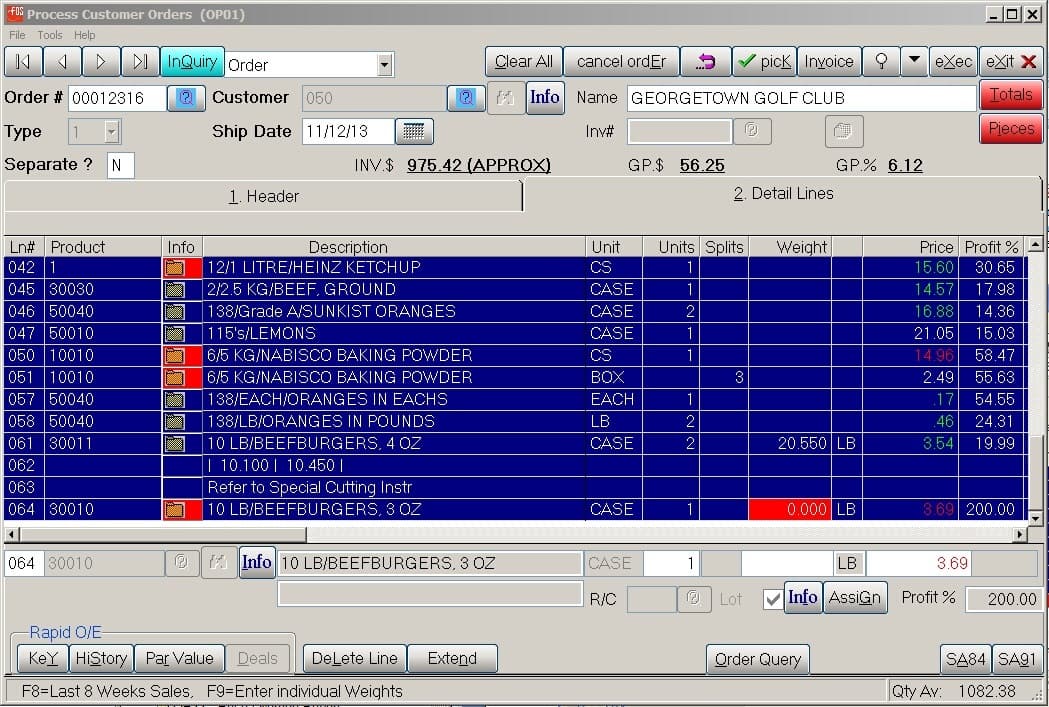Expand the black down-arrow toolbar menu
Screen dimensions: 1049x707
click(x=914, y=62)
